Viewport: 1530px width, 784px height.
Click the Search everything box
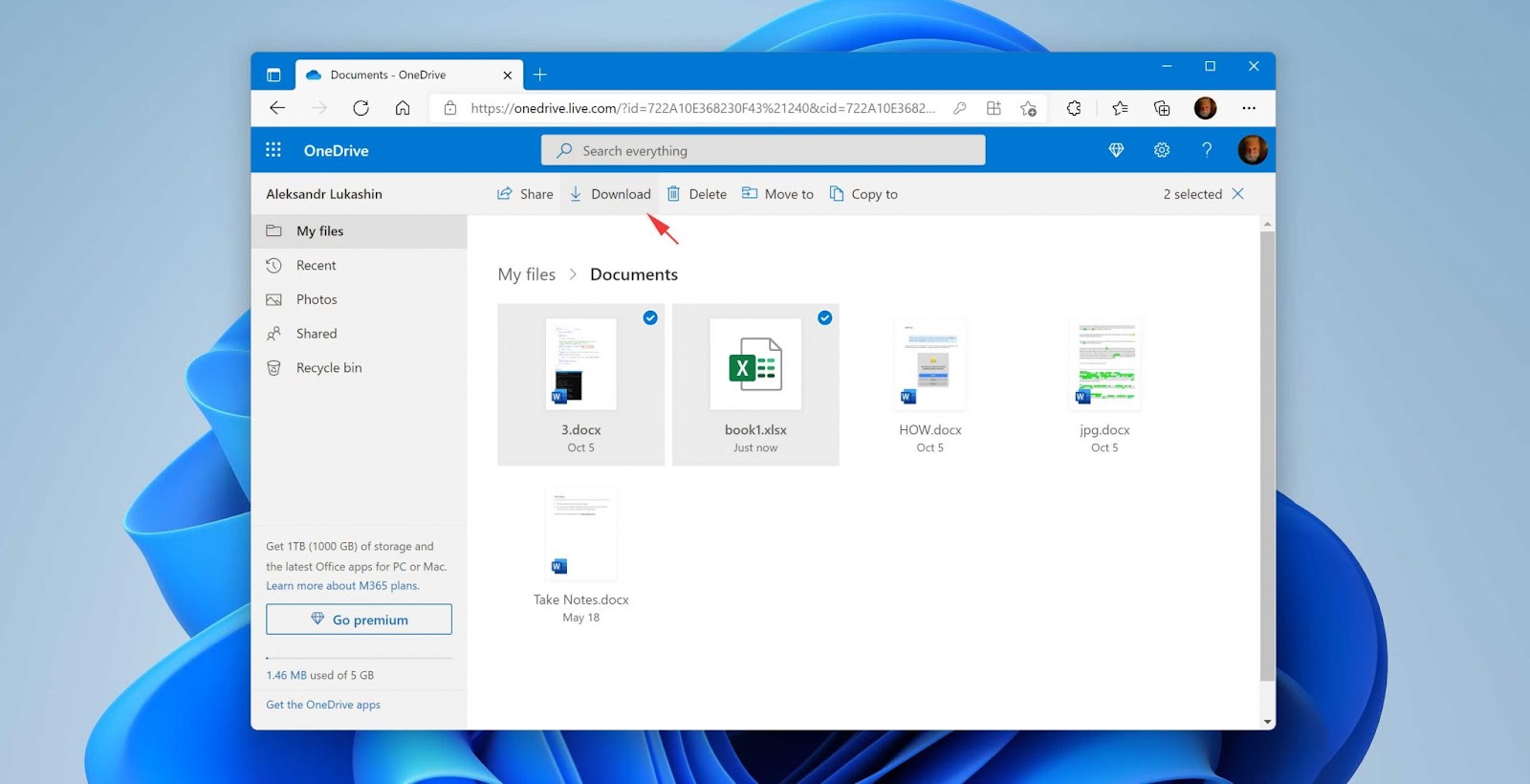click(763, 150)
